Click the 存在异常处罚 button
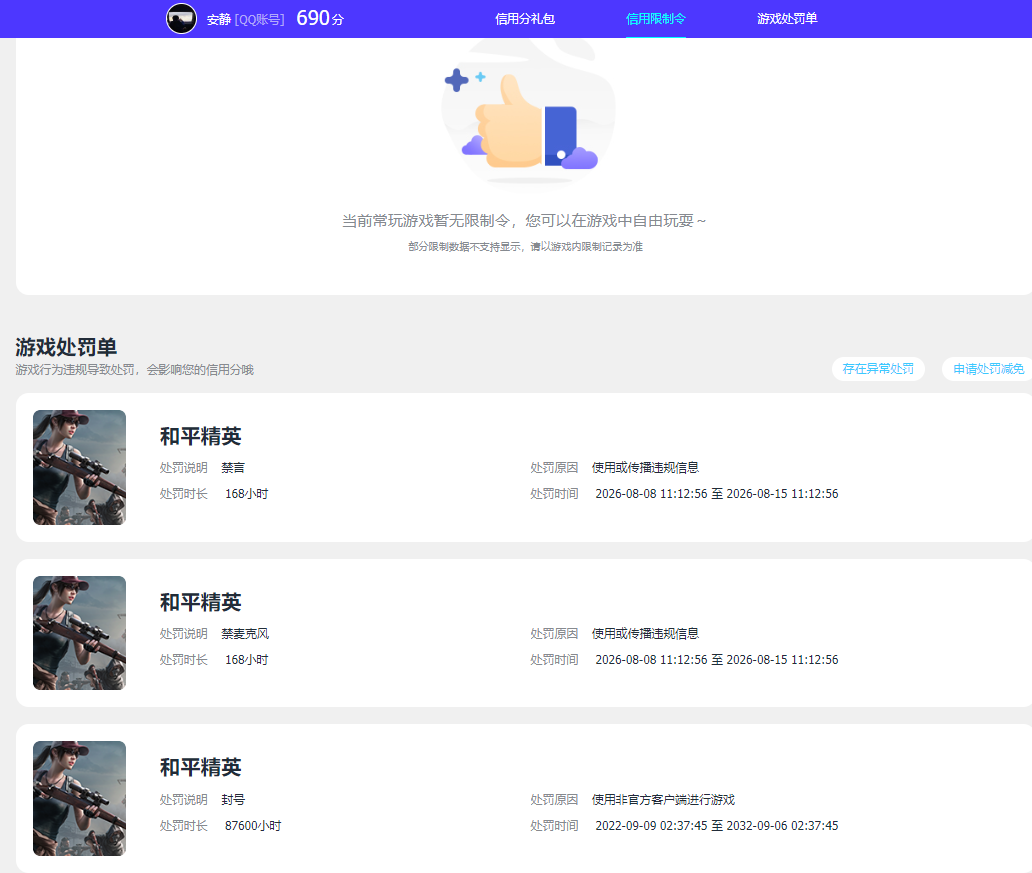1032x873 pixels. (x=878, y=369)
